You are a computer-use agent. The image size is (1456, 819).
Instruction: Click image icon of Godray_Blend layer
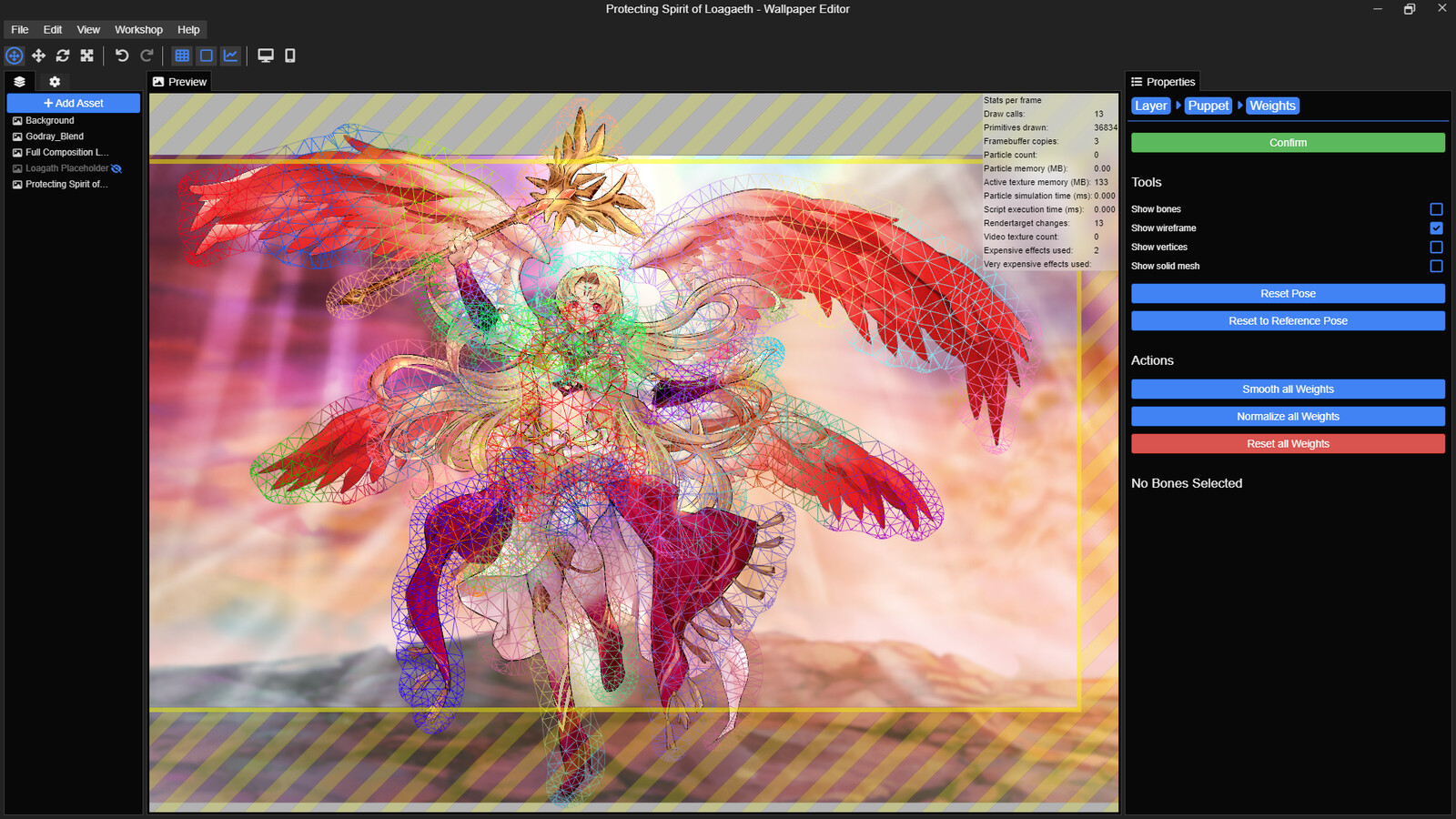[x=17, y=136]
